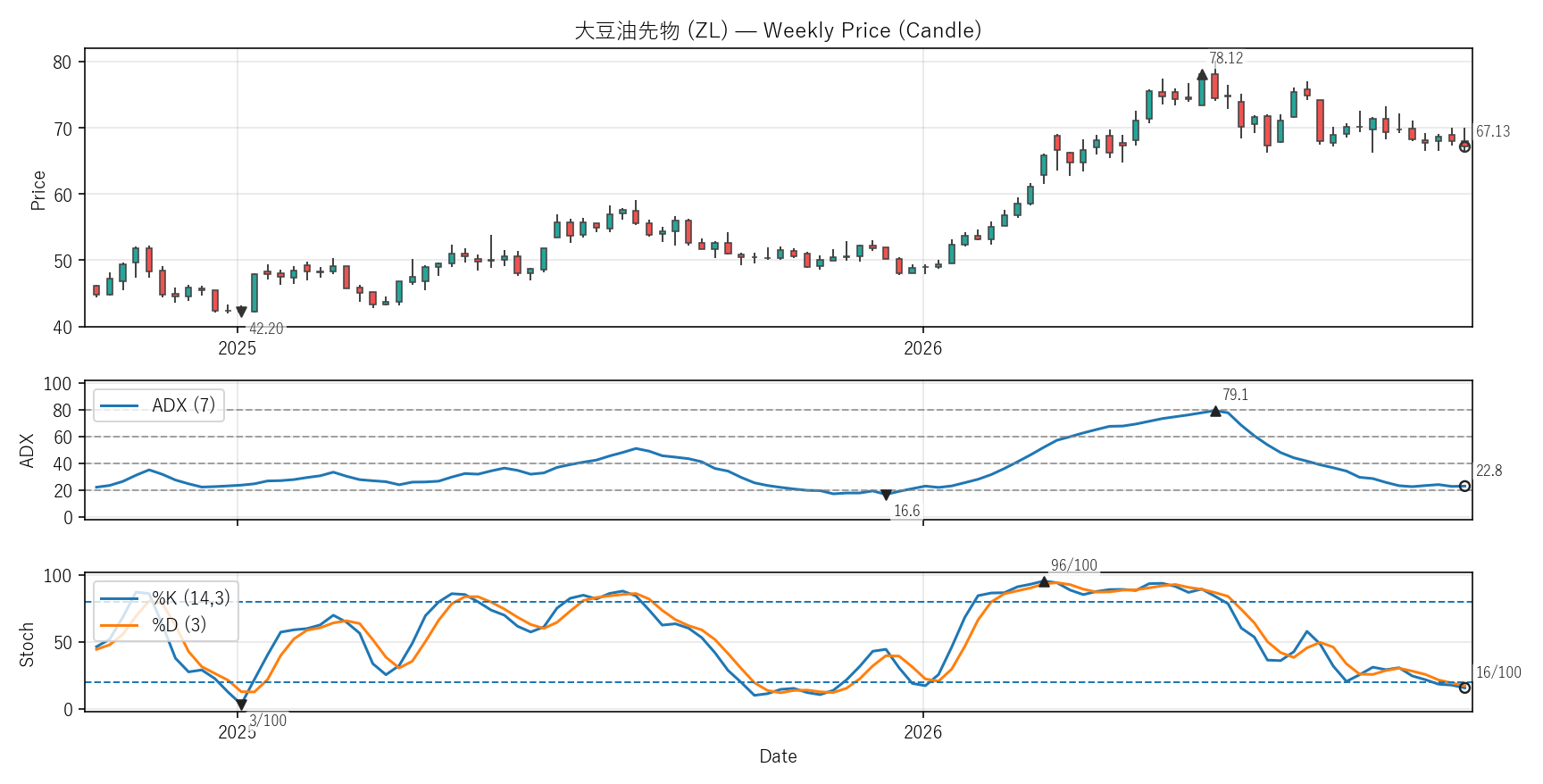Click the up-triangle marker at the price high
Viewport: 1543px width, 784px height.
1202,75
